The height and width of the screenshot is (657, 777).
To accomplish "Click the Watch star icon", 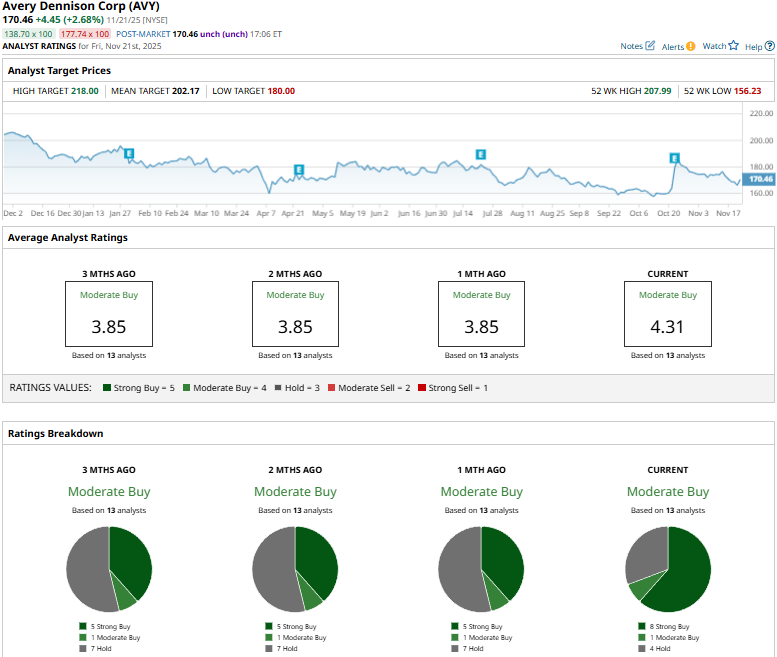I will pos(733,46).
